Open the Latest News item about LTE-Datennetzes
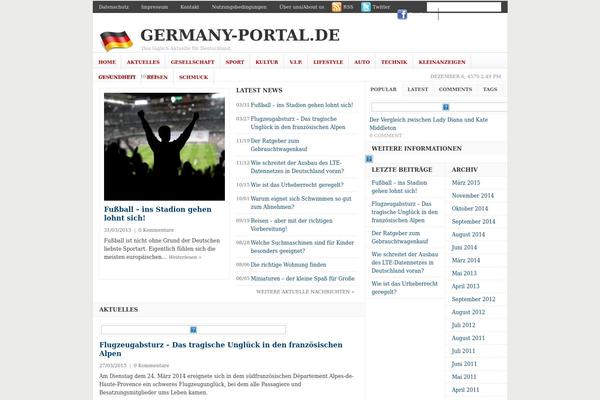Viewport: 600px width, 400px height. [x=297, y=167]
